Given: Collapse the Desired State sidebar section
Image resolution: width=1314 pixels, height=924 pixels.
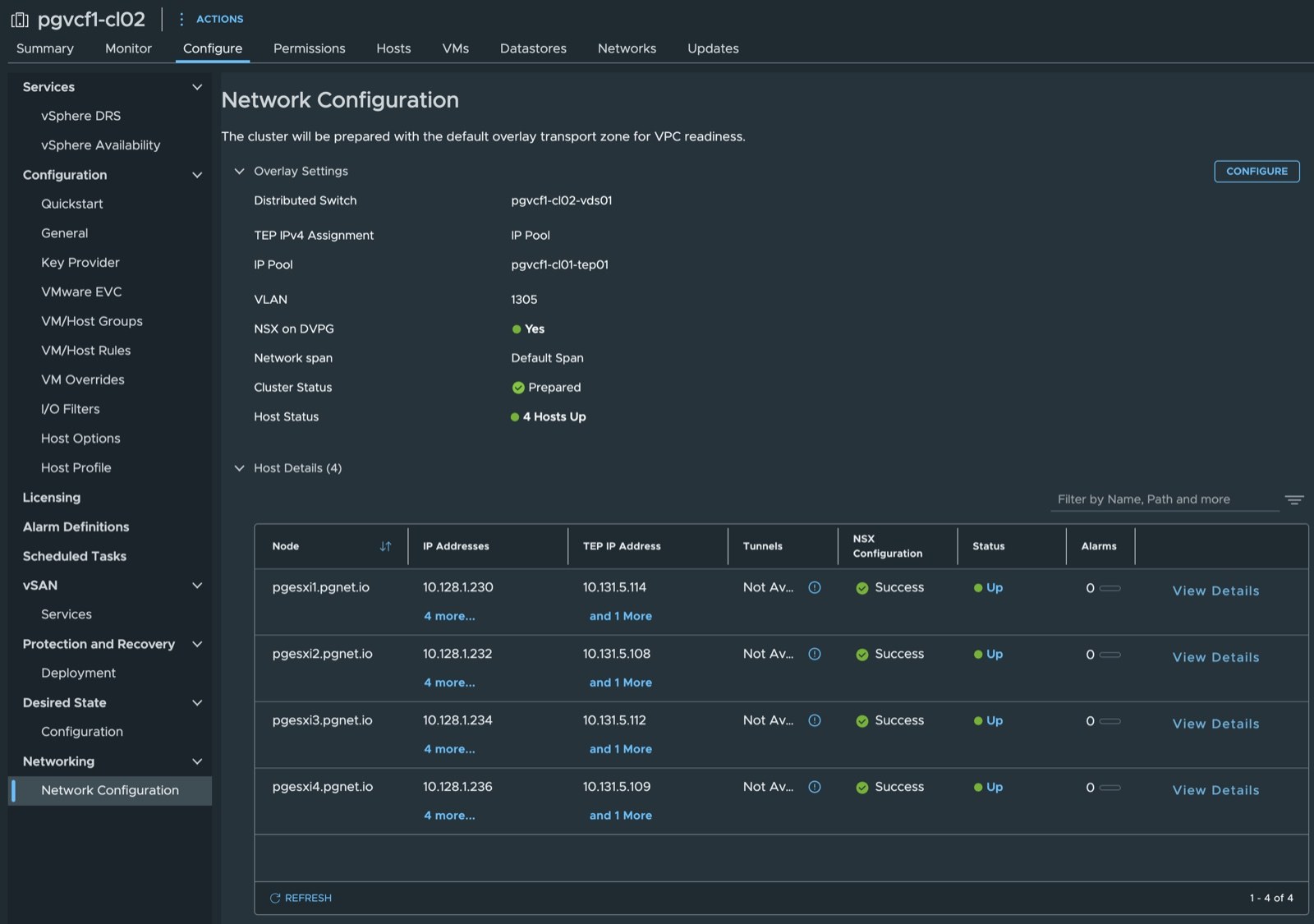Looking at the screenshot, I should [x=197, y=703].
